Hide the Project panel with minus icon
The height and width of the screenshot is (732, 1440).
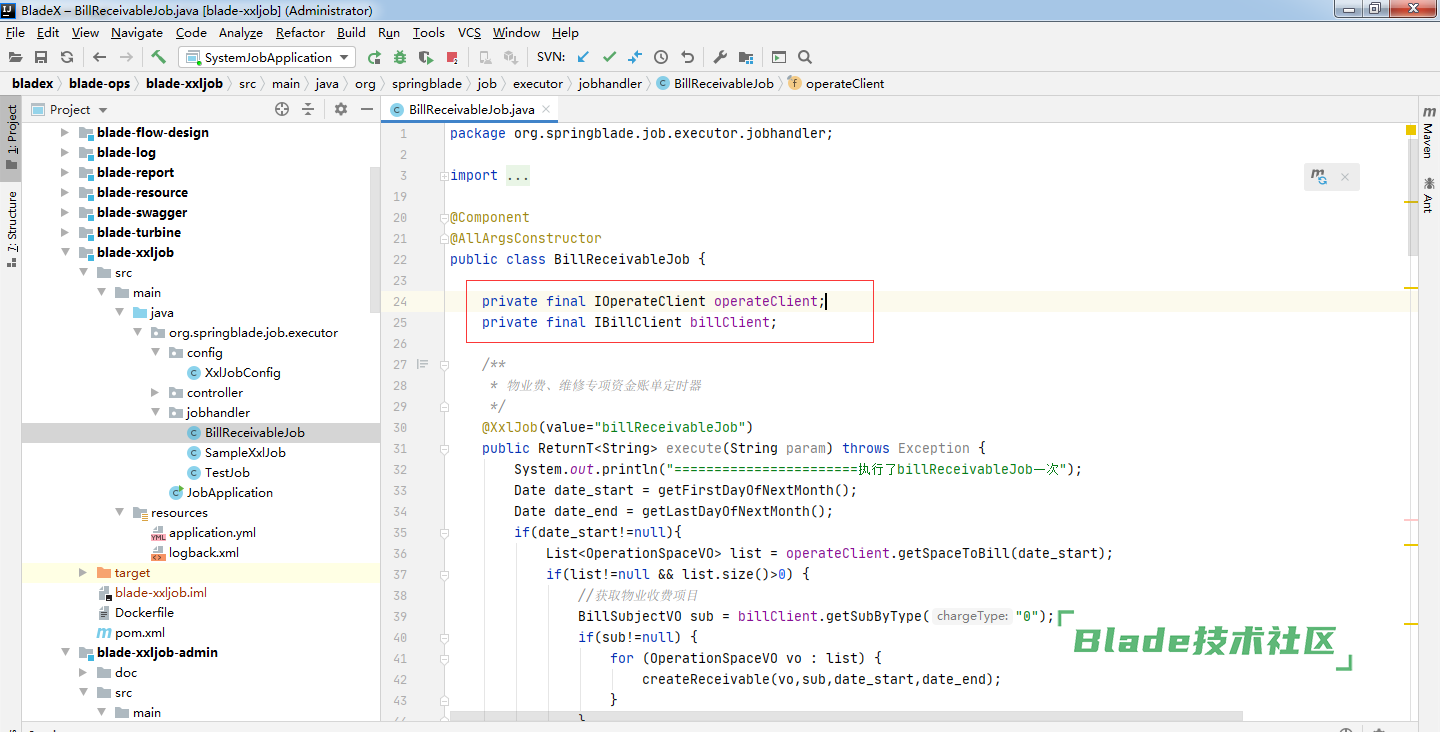[x=367, y=109]
